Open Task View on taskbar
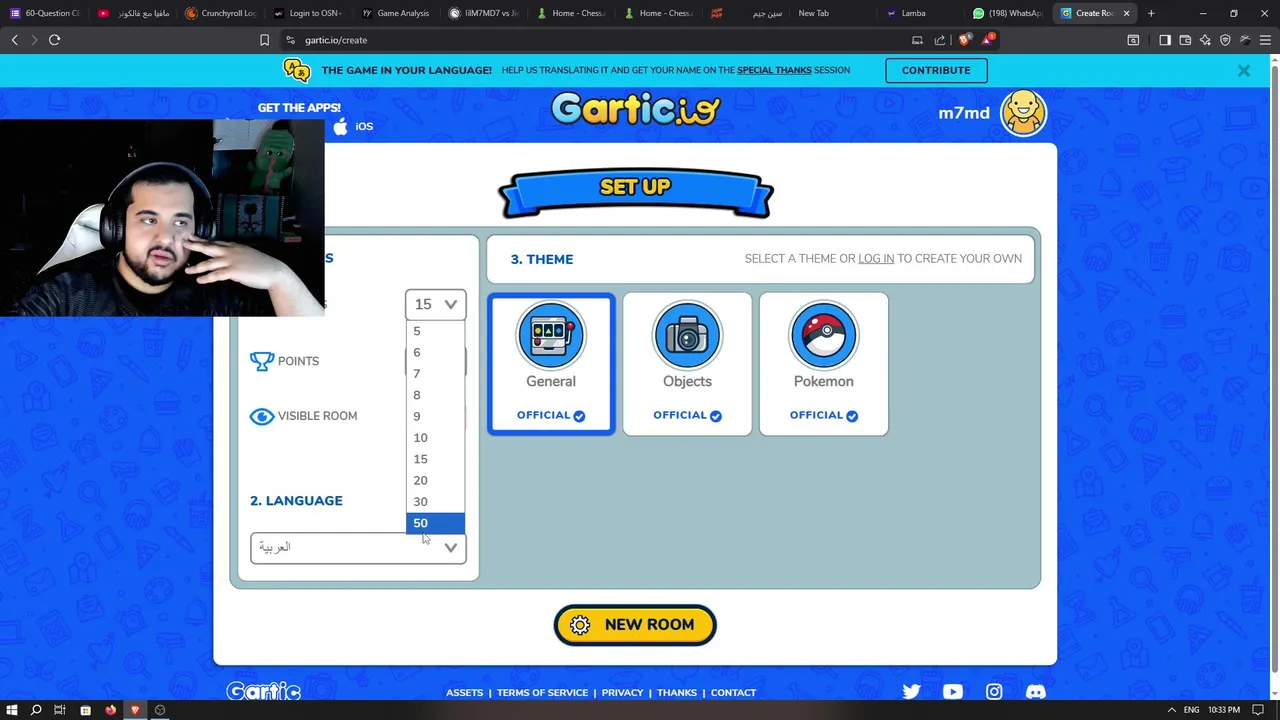1280x720 pixels. [x=60, y=710]
